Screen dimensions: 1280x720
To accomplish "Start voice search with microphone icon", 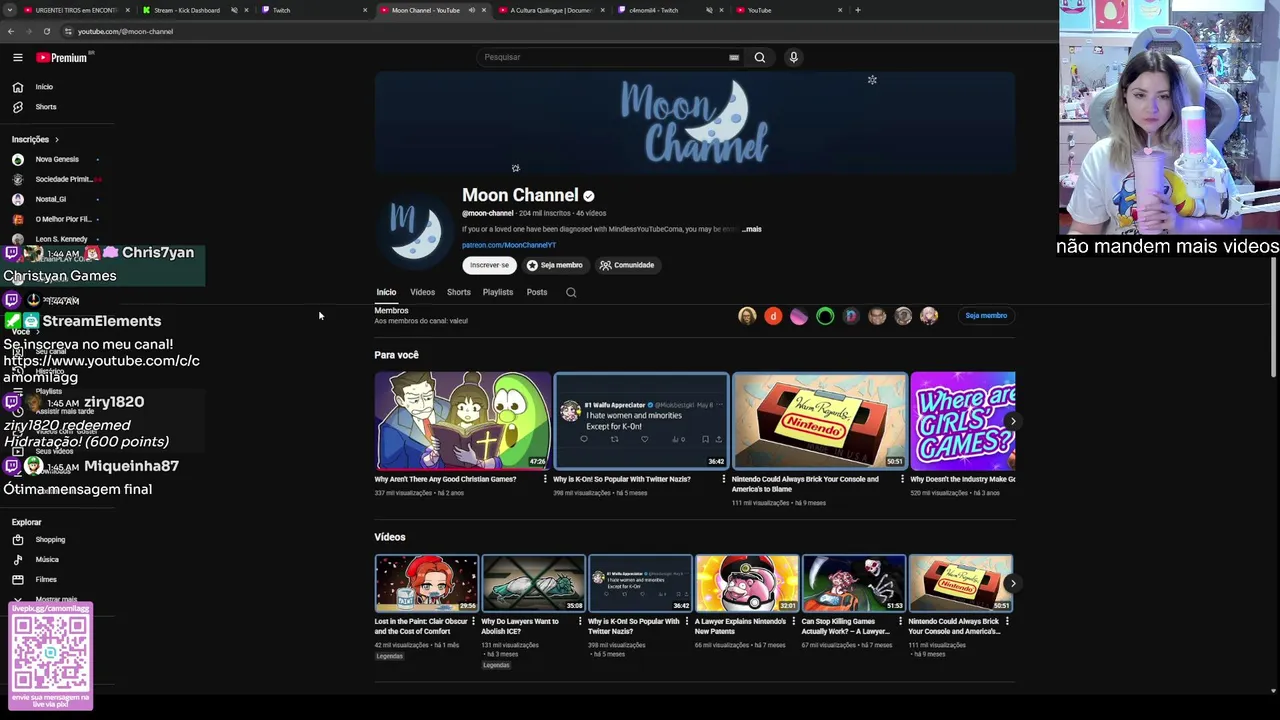I will point(793,57).
